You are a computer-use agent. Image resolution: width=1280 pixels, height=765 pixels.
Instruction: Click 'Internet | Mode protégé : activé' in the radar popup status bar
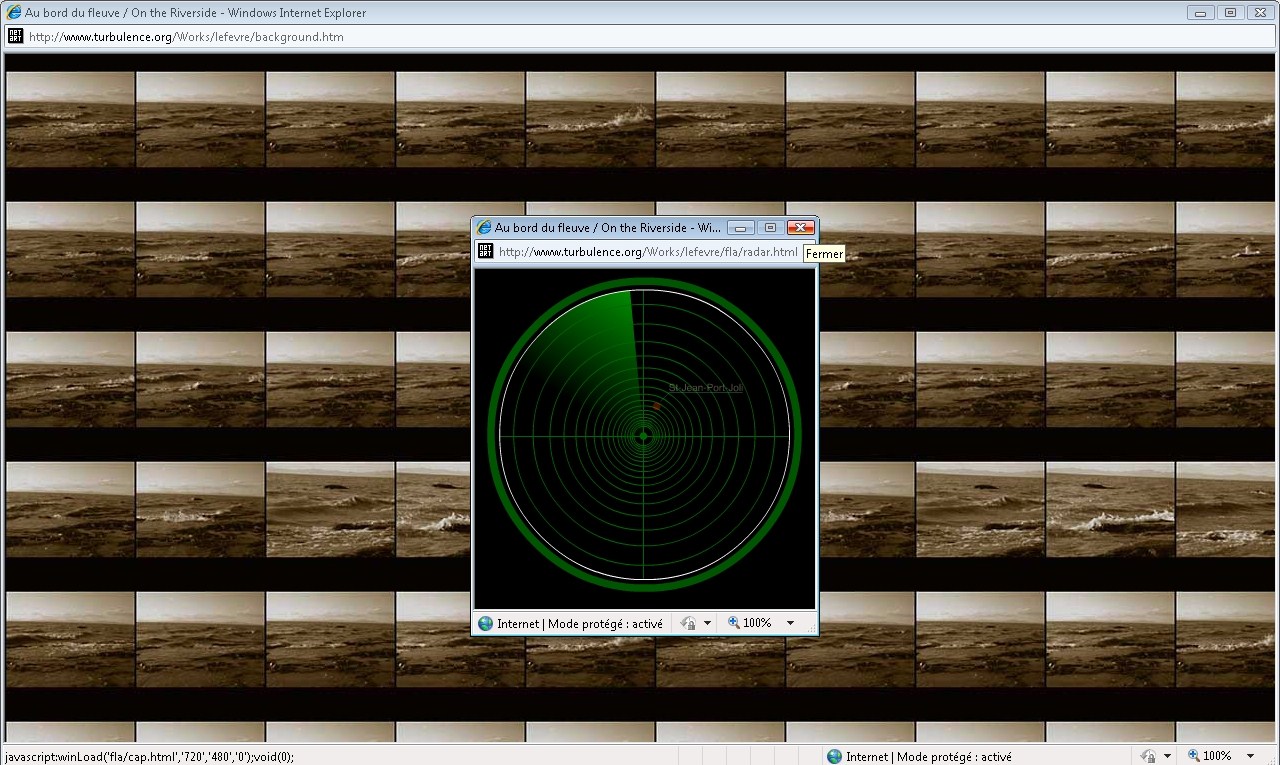click(580, 624)
